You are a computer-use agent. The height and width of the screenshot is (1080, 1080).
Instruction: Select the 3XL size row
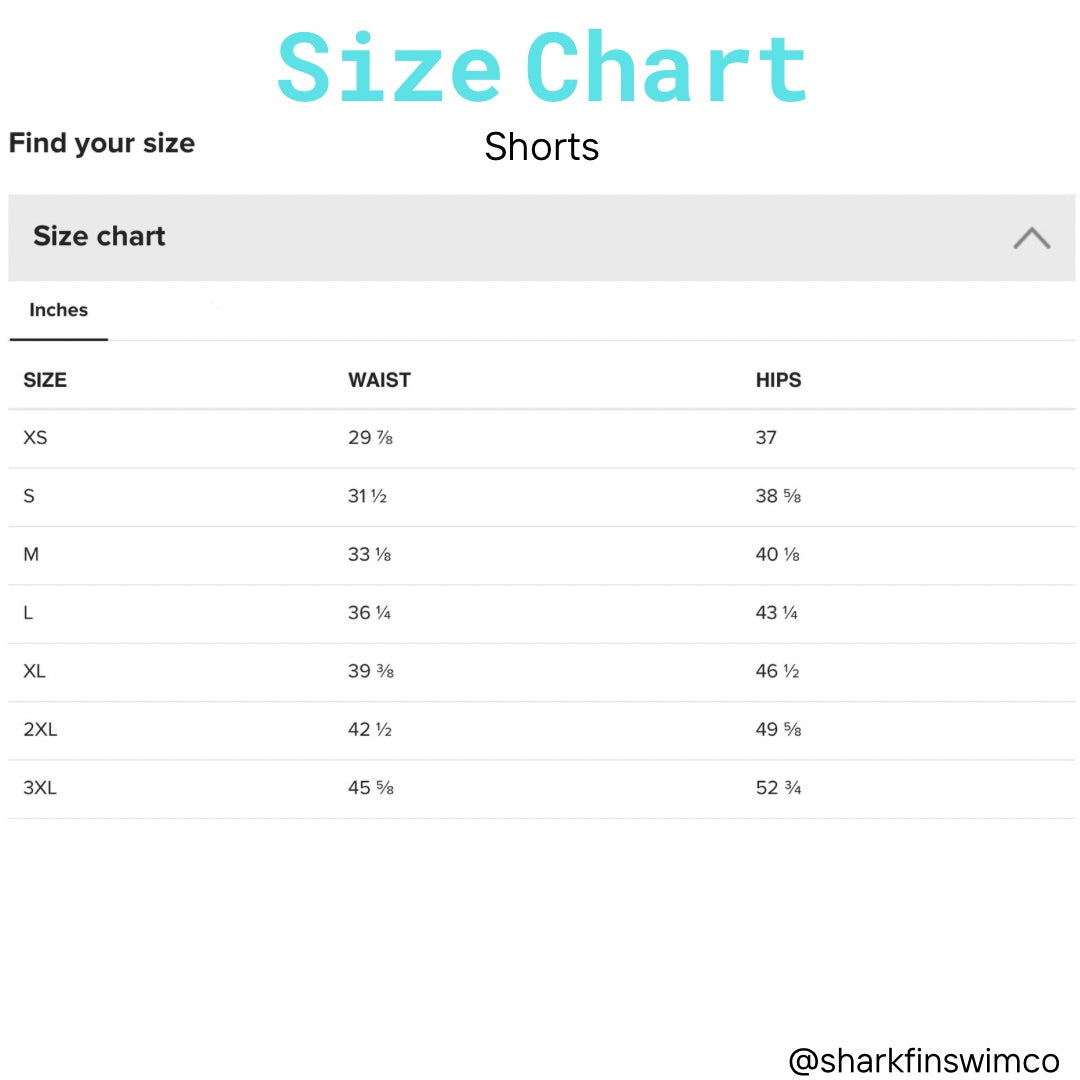[x=41, y=788]
